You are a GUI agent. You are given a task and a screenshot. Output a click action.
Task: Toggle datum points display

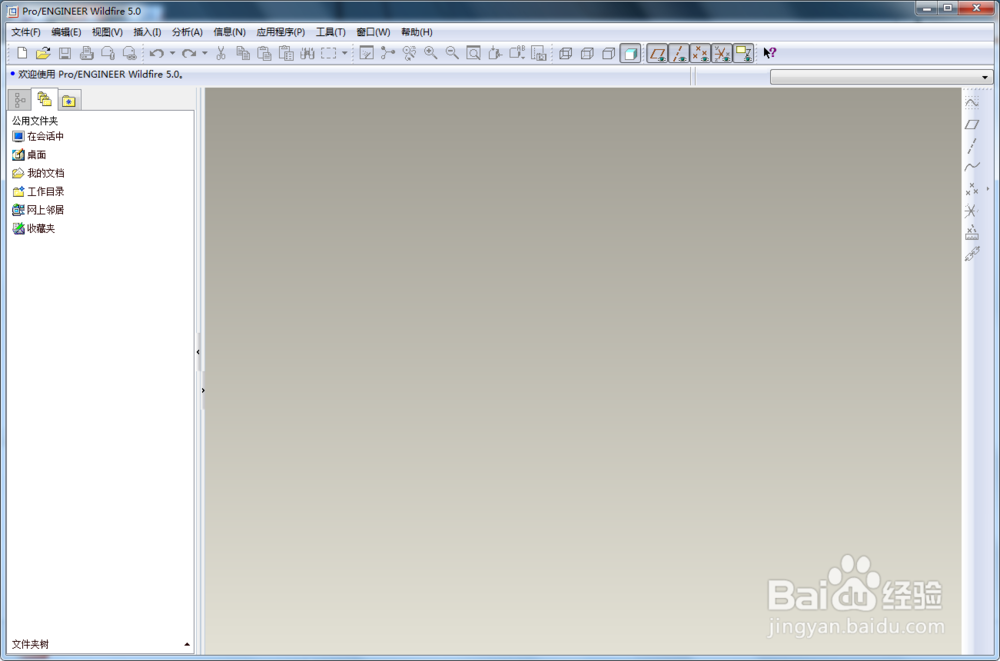[x=700, y=54]
